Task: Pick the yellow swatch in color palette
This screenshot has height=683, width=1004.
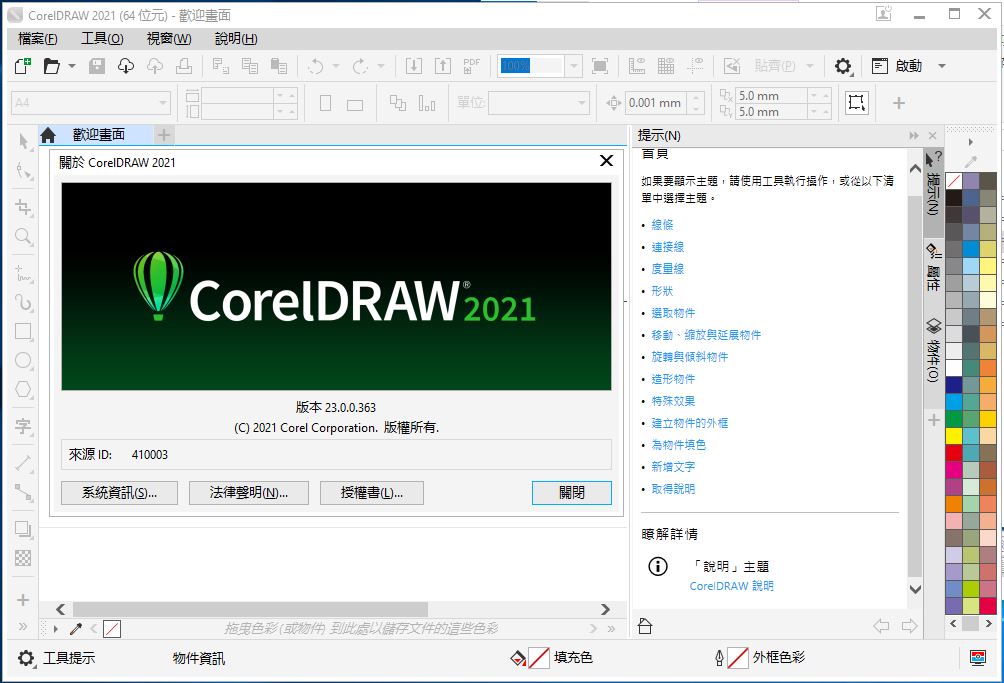Action: click(954, 435)
